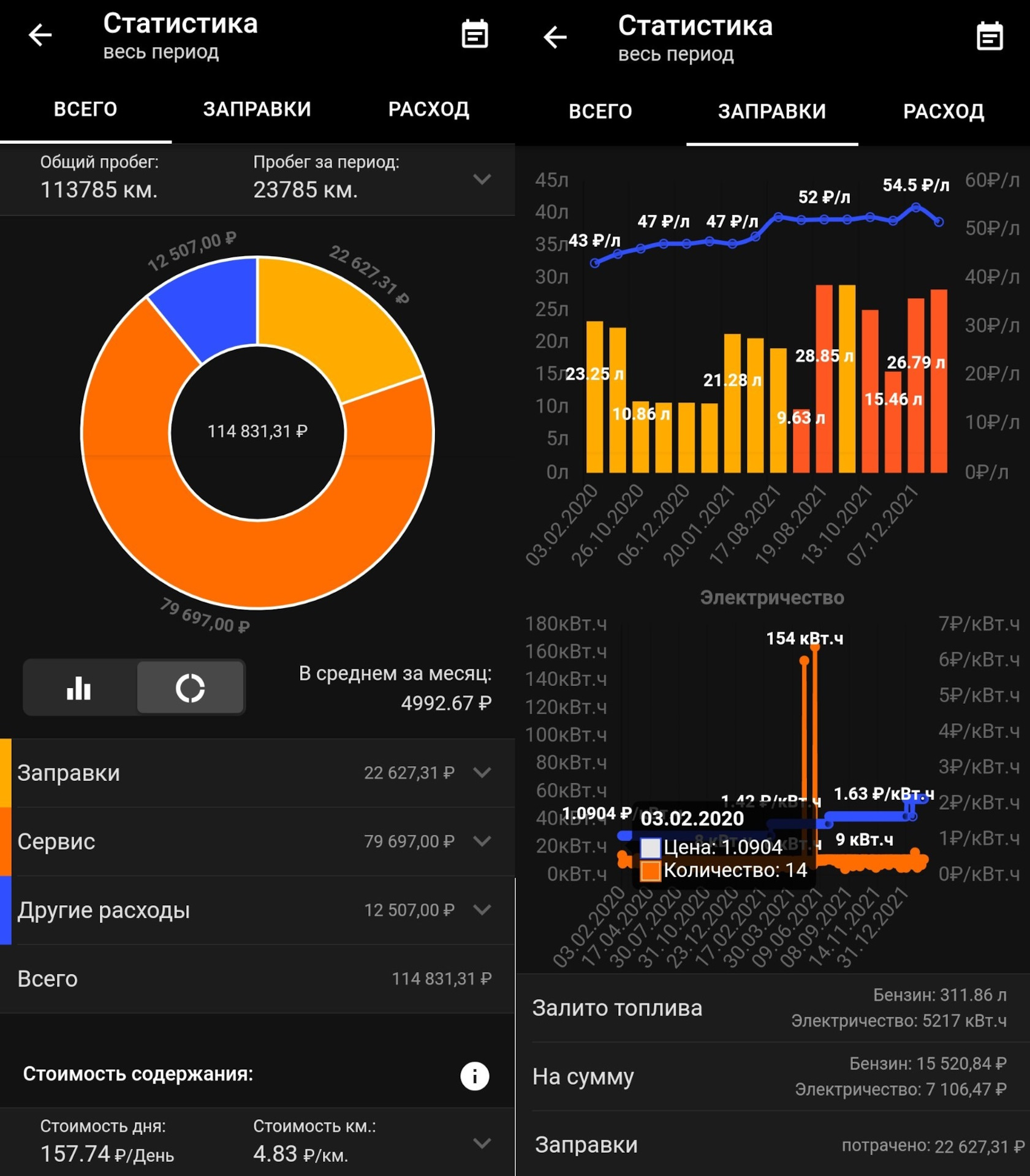Tap the Стоимость дня 157.74 value
The width and height of the screenshot is (1030, 1176).
pyautogui.click(x=107, y=1154)
